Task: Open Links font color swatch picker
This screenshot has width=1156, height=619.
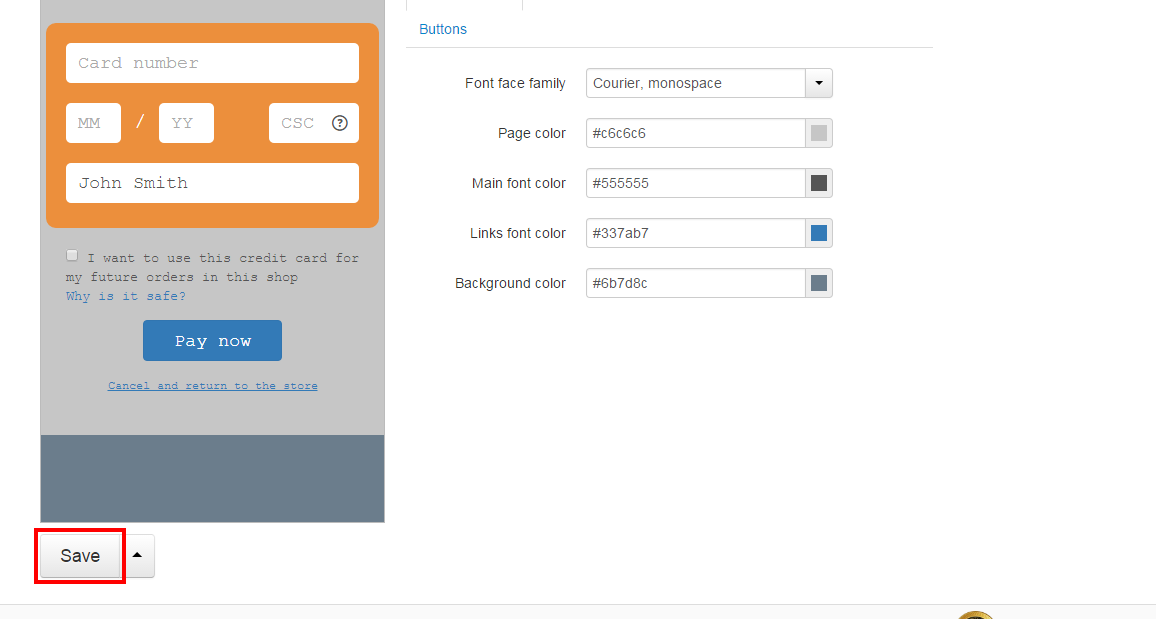Action: tap(818, 234)
